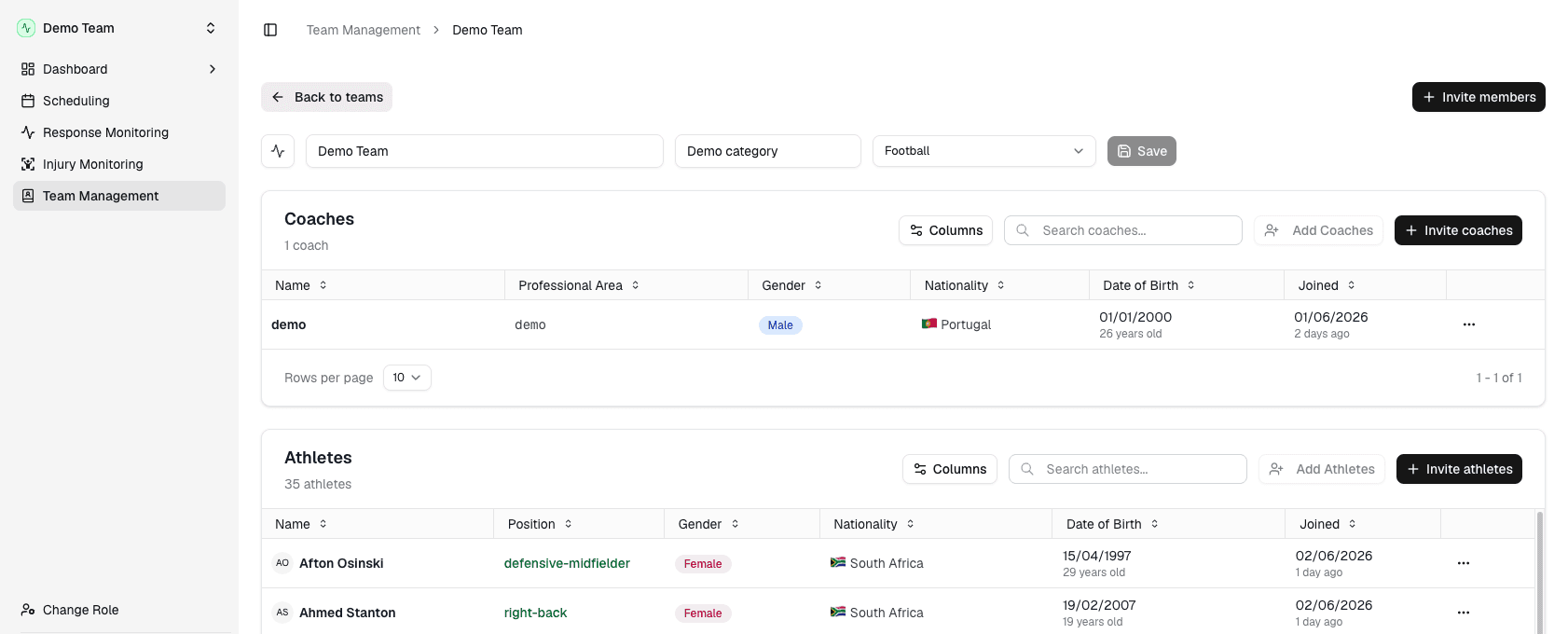The width and height of the screenshot is (1568, 634).
Task: Sort athletes by Position column
Action: (x=540, y=524)
